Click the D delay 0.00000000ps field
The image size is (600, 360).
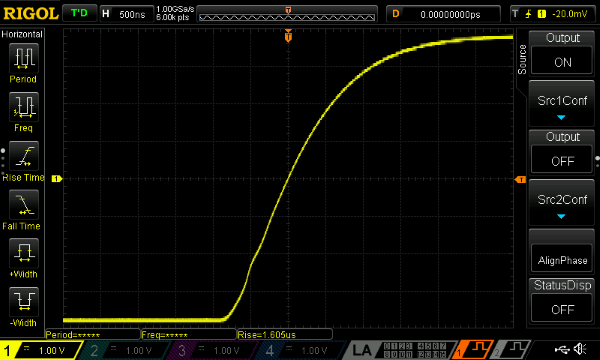443,14
